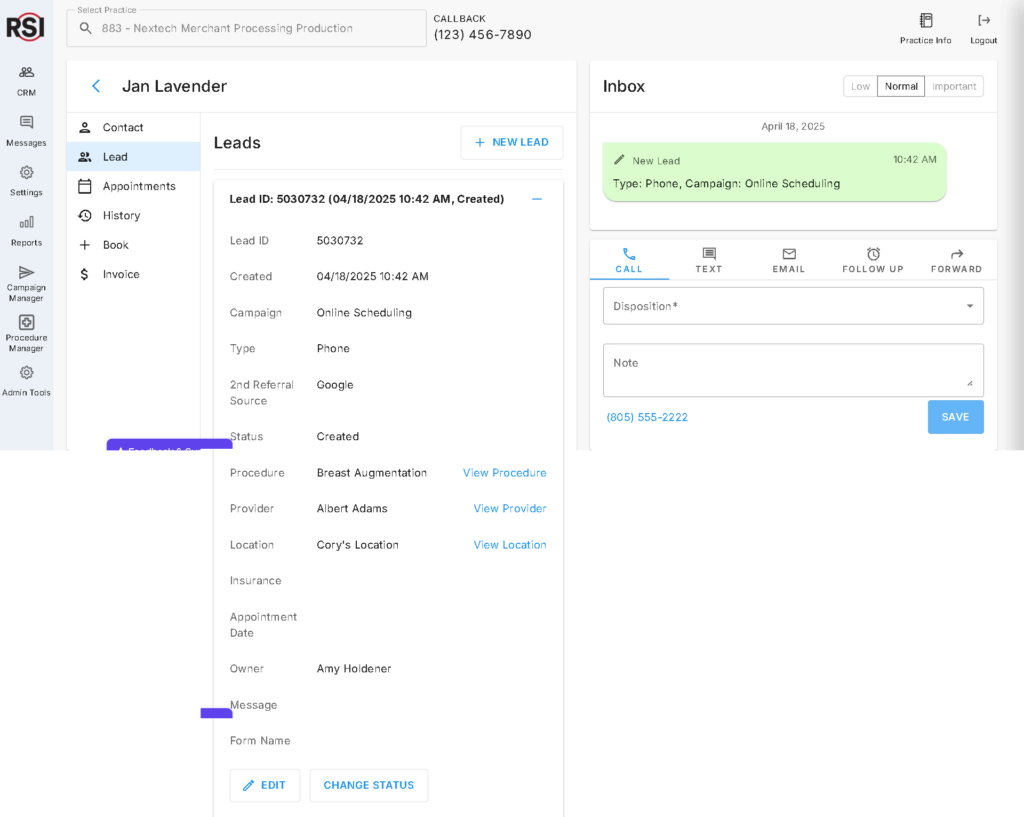The width and height of the screenshot is (1024, 817).
Task: Open the History menu item
Action: 133,216
